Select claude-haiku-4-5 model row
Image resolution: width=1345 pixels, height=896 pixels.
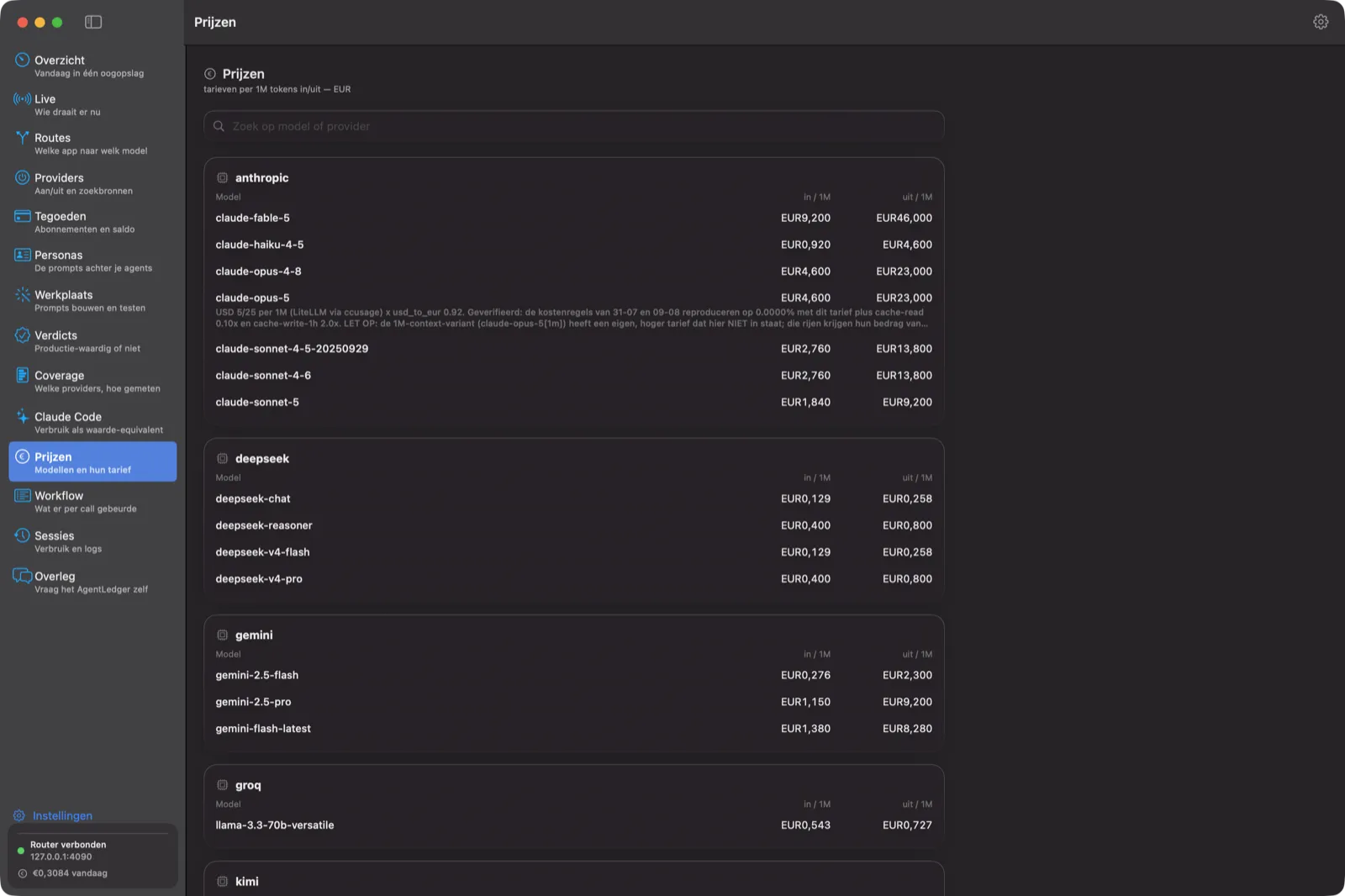573,245
